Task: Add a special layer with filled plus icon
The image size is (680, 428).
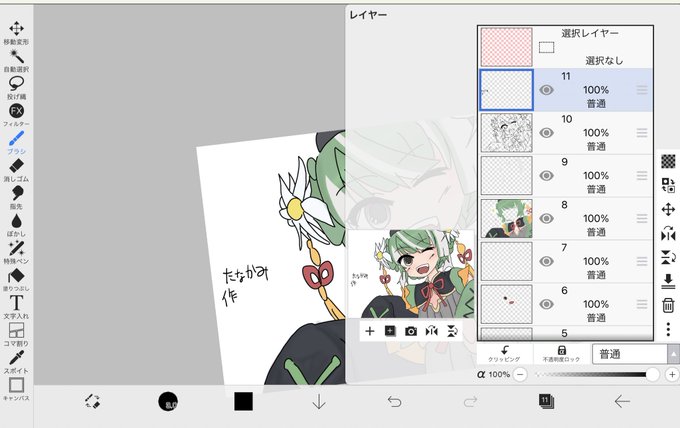Action: coord(390,331)
